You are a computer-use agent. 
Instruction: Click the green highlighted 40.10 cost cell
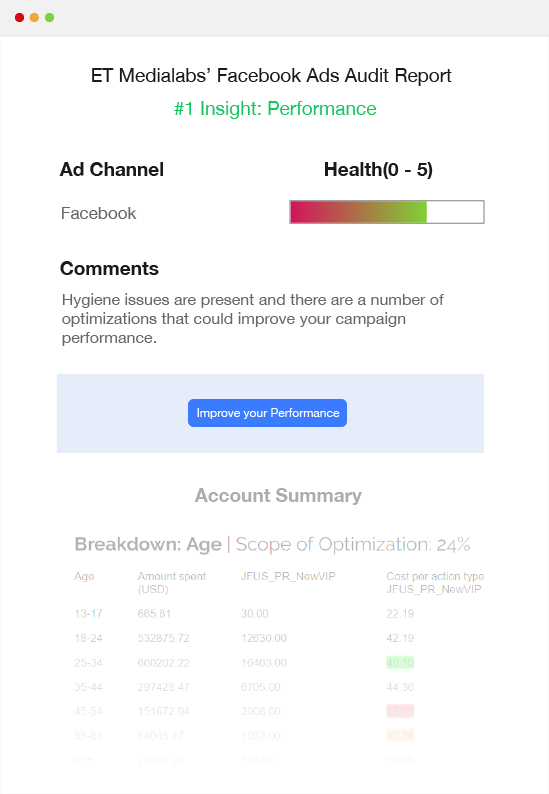click(x=400, y=663)
